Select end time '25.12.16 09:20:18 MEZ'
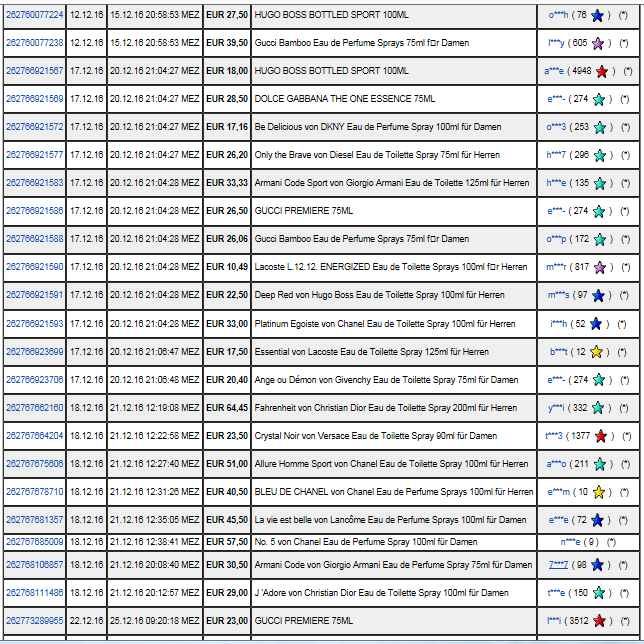Screen dimensions: 644x644 click(x=154, y=621)
